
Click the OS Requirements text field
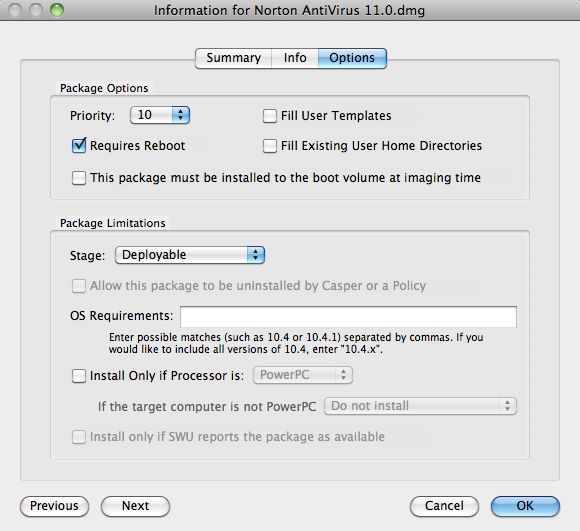click(x=348, y=317)
